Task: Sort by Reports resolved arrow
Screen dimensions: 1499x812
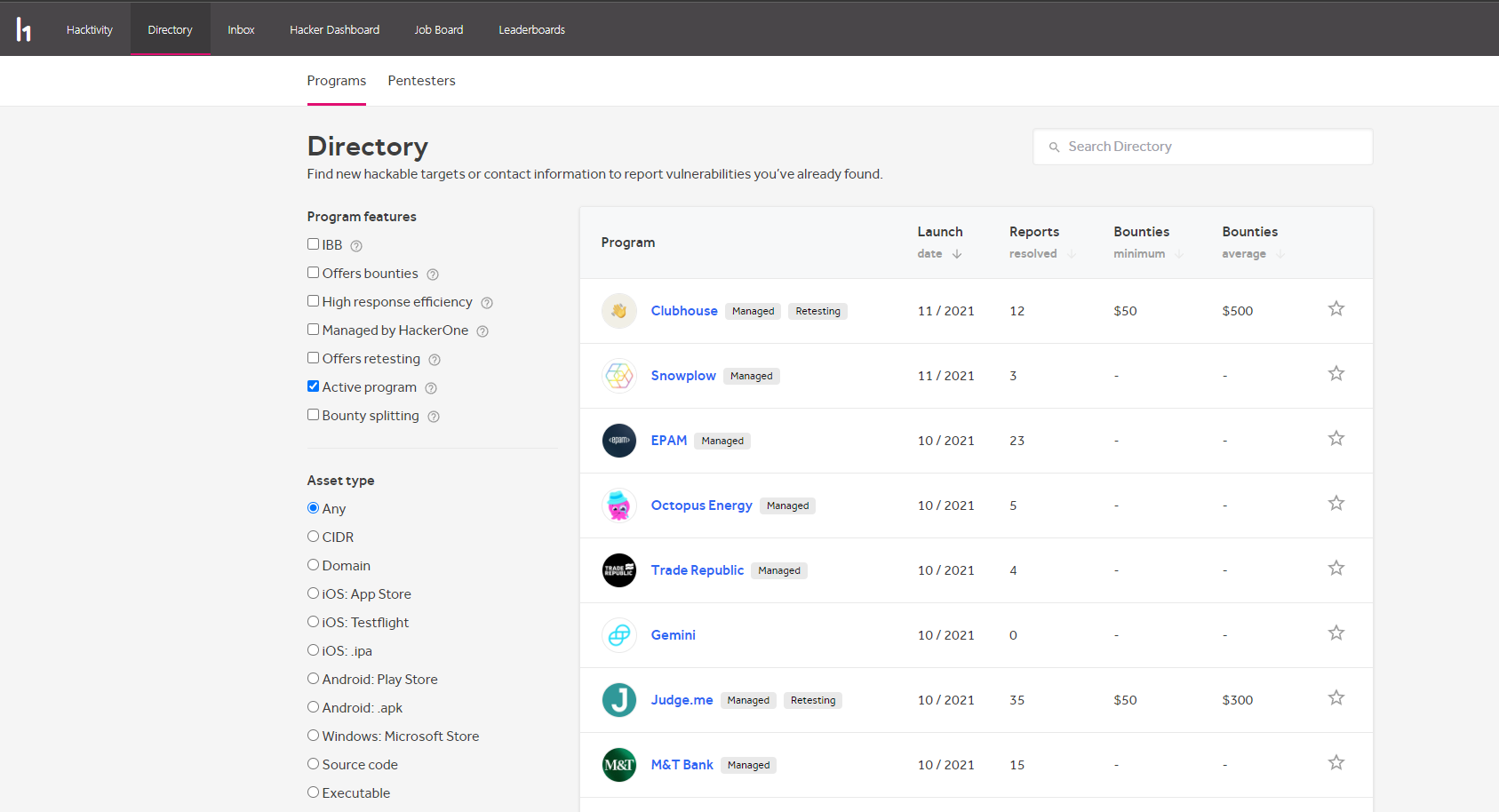Action: point(1072,254)
